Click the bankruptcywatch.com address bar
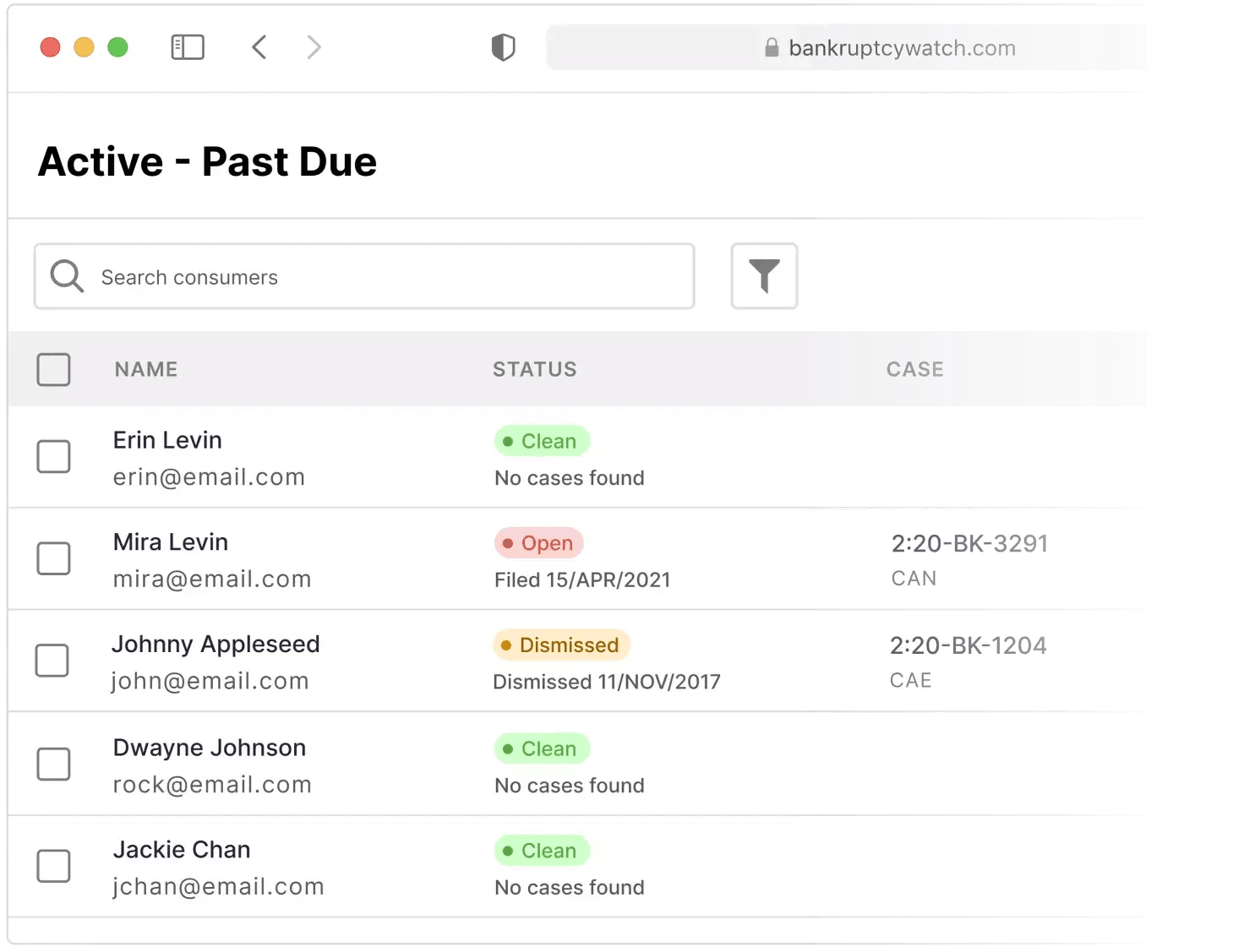Viewport: 1244px width, 952px height. tap(901, 48)
